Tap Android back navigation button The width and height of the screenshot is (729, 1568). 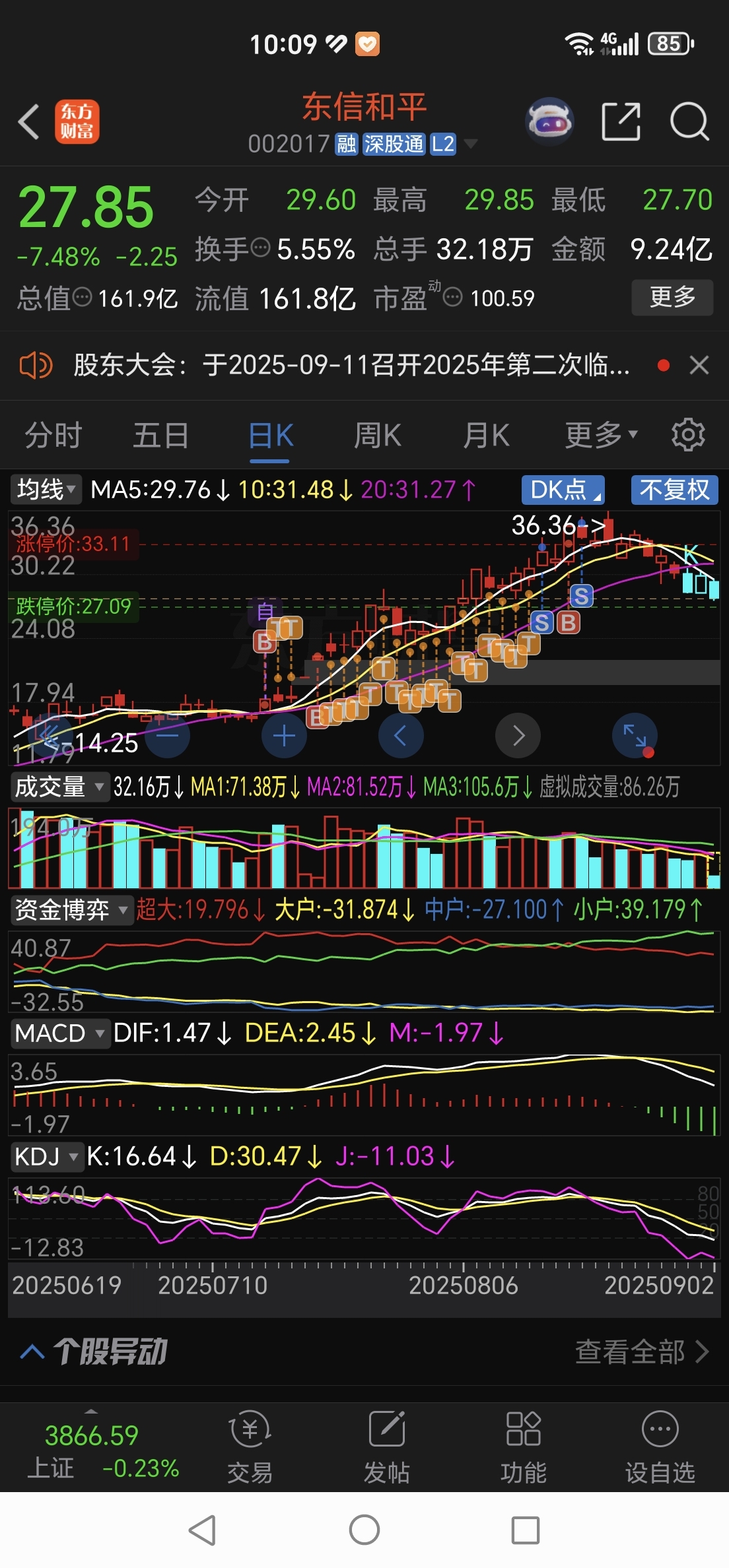coord(203,1530)
